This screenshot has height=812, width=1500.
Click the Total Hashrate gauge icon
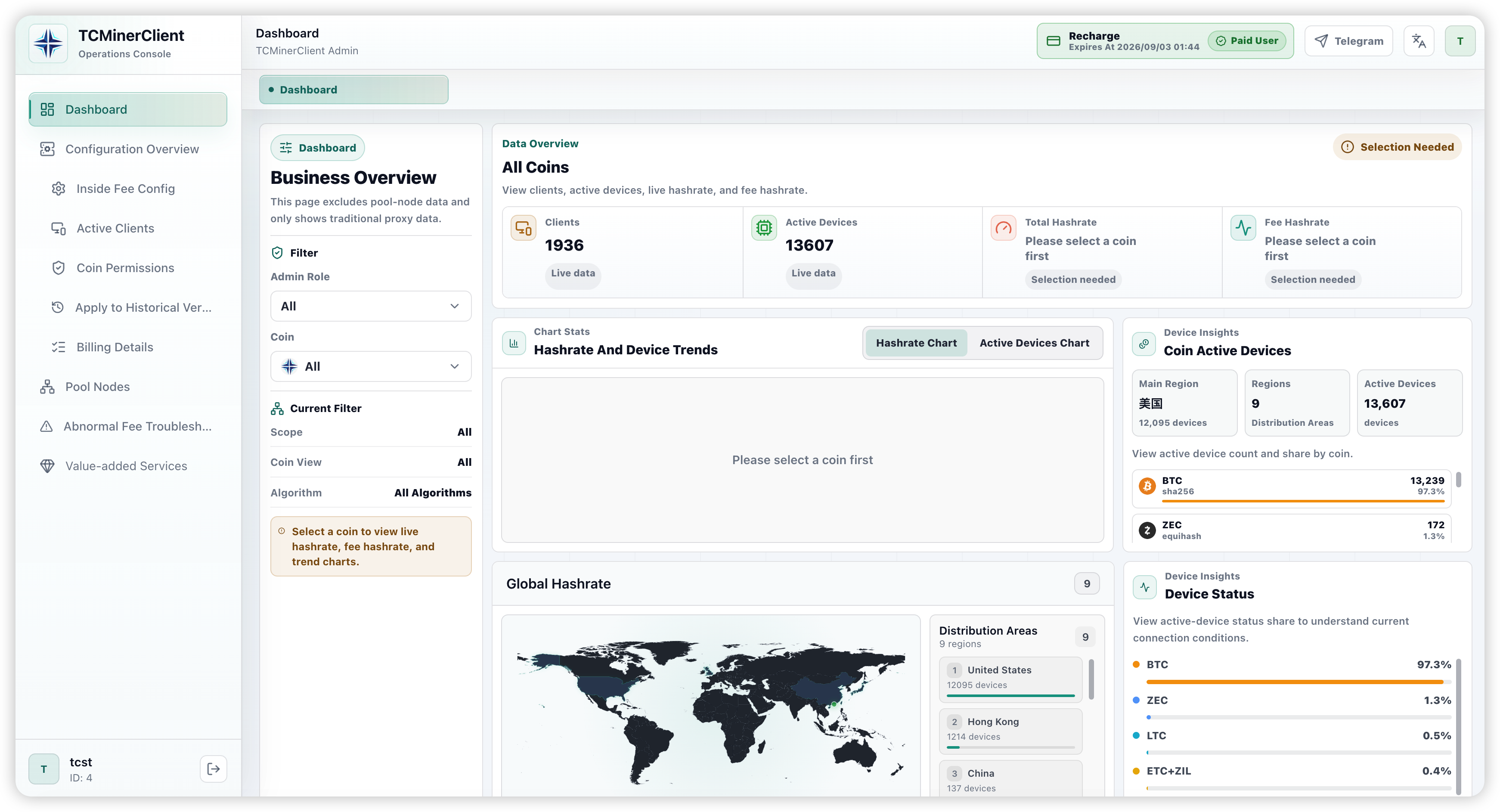1003,228
